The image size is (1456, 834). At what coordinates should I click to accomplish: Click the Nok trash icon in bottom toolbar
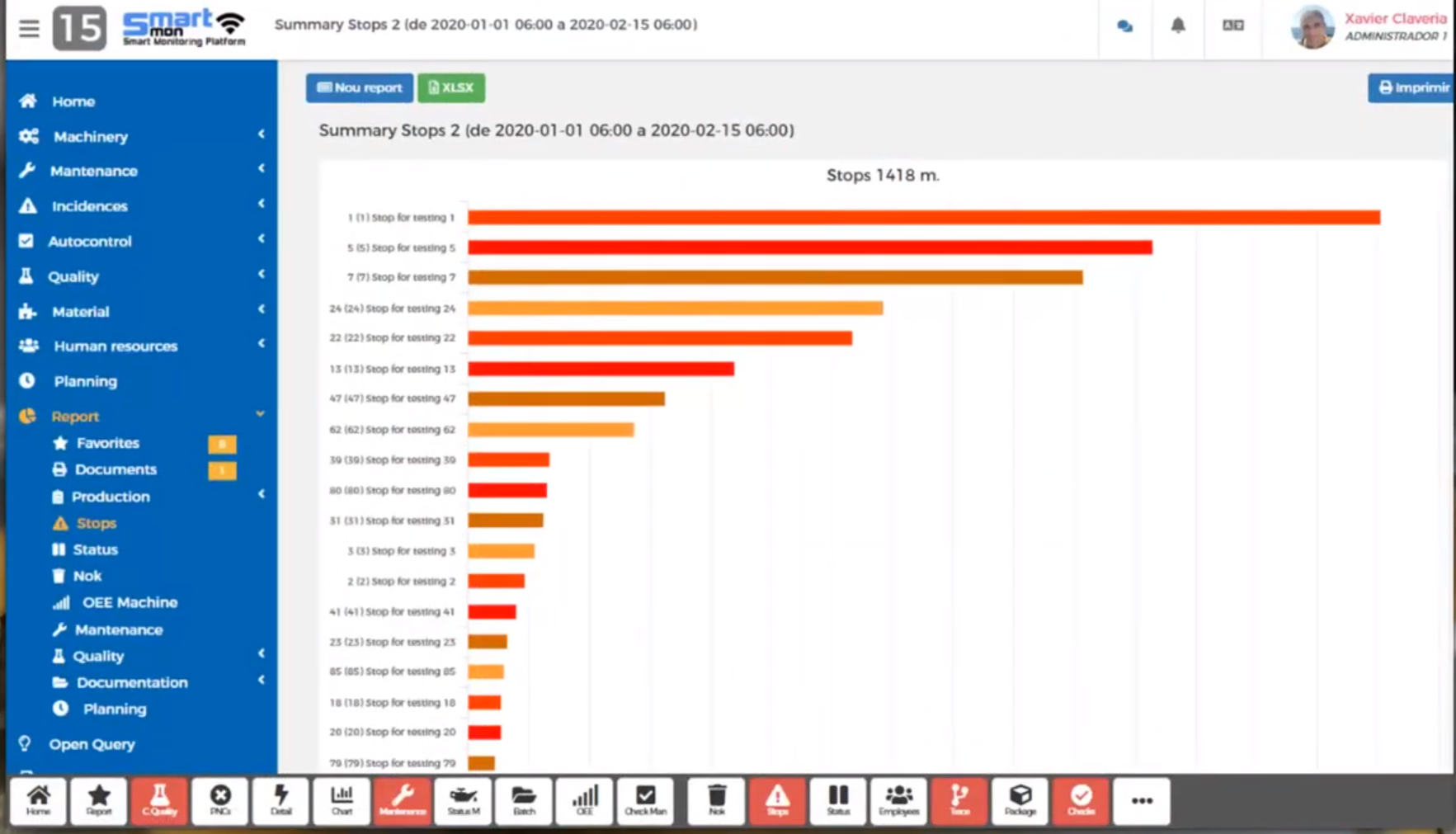click(x=716, y=799)
